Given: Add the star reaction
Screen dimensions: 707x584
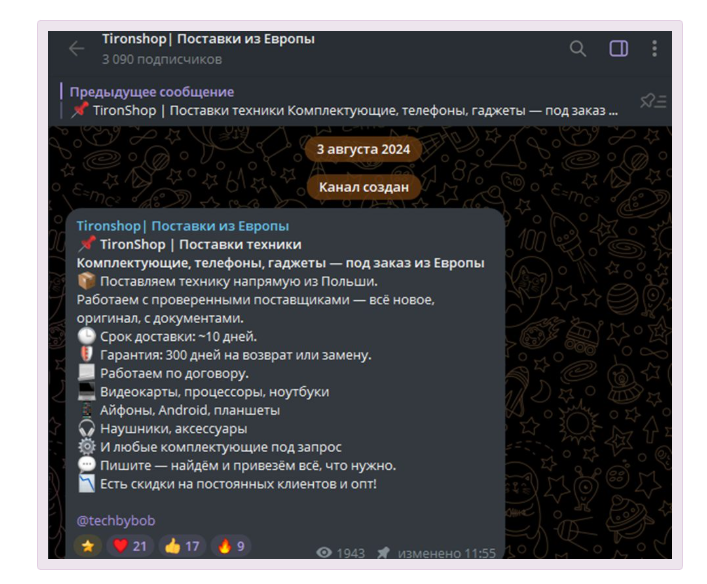Looking at the screenshot, I should [88, 546].
